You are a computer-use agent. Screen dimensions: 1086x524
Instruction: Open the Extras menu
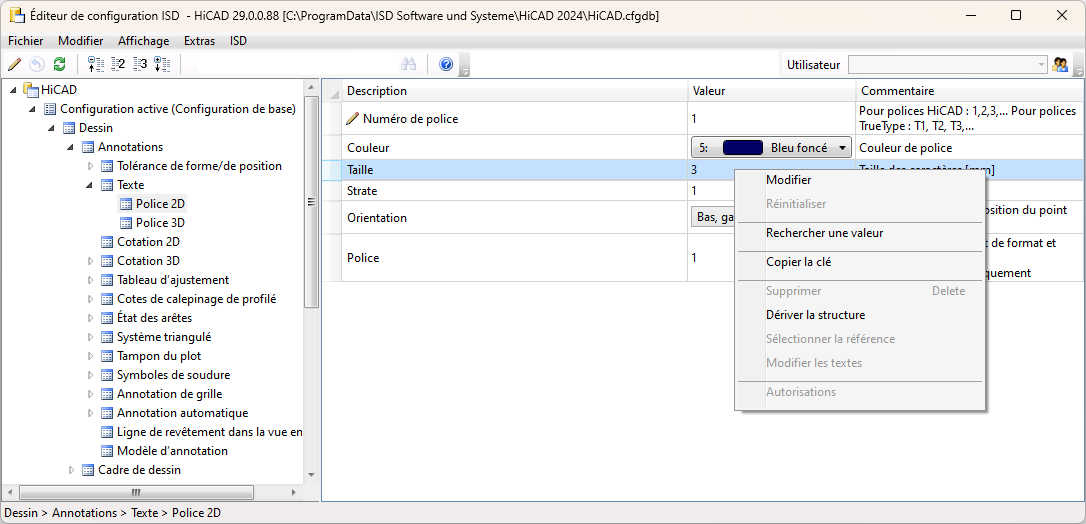pyautogui.click(x=199, y=41)
